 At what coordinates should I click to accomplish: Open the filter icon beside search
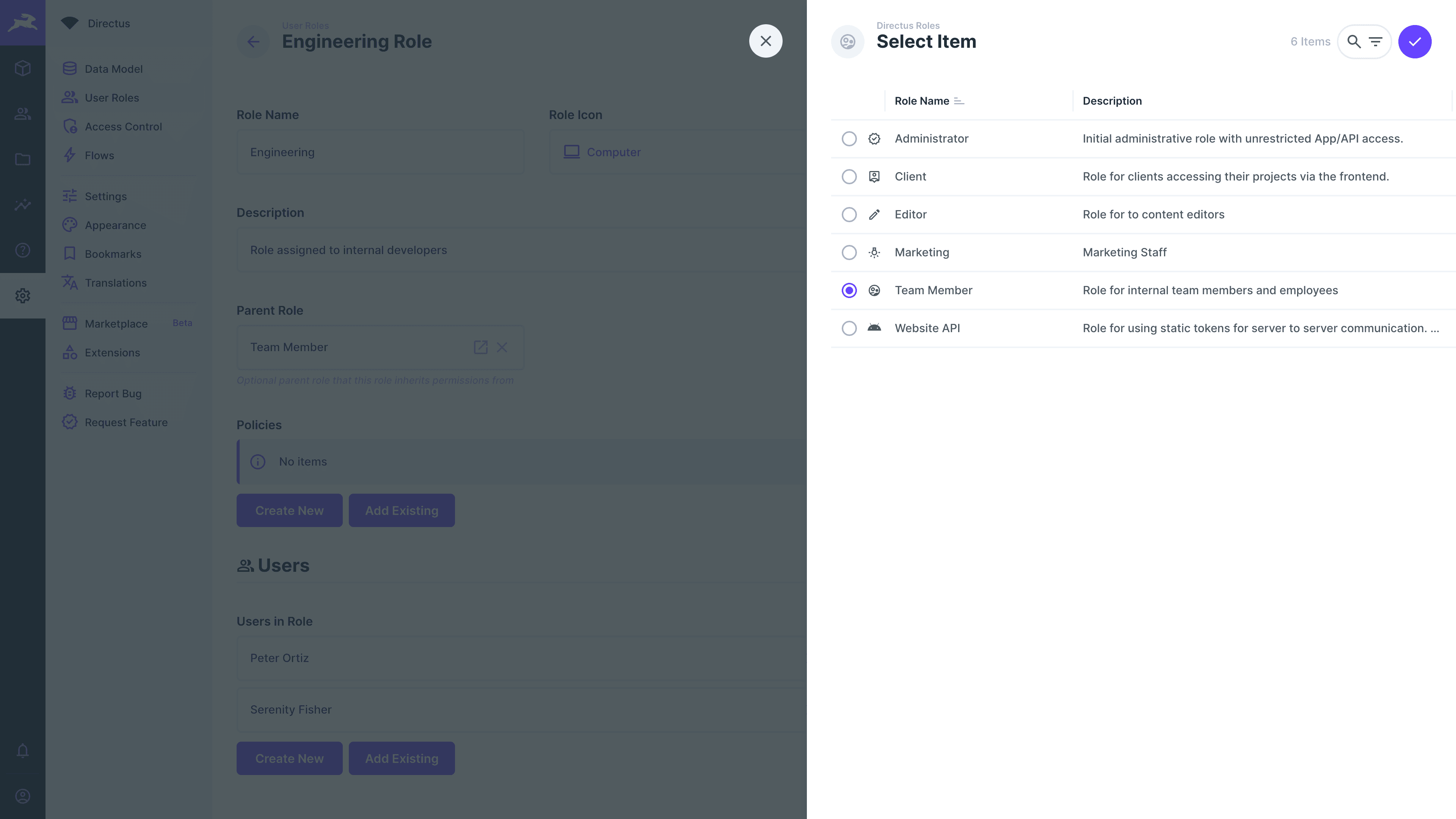[x=1375, y=41]
